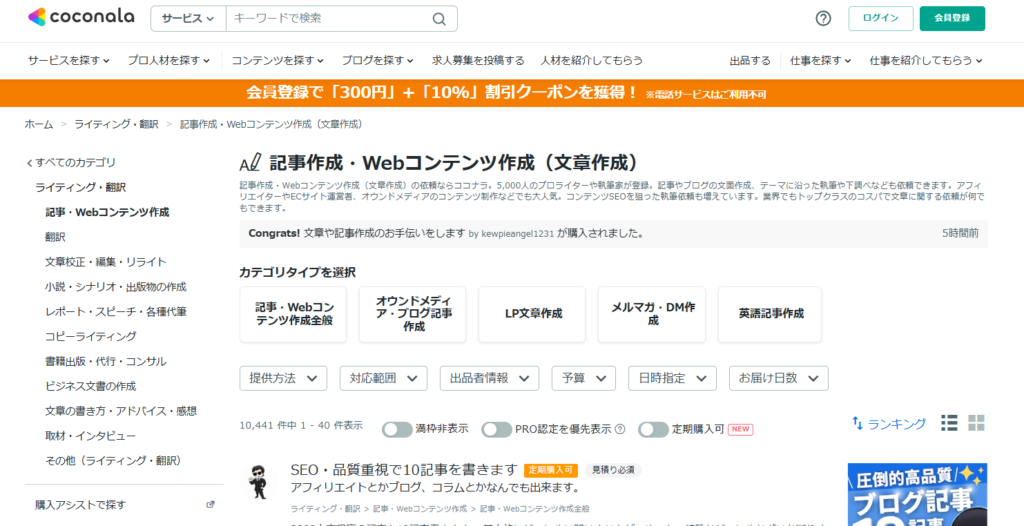This screenshot has height=526, width=1024.
Task: Click the search magnifier icon
Action: point(439,19)
